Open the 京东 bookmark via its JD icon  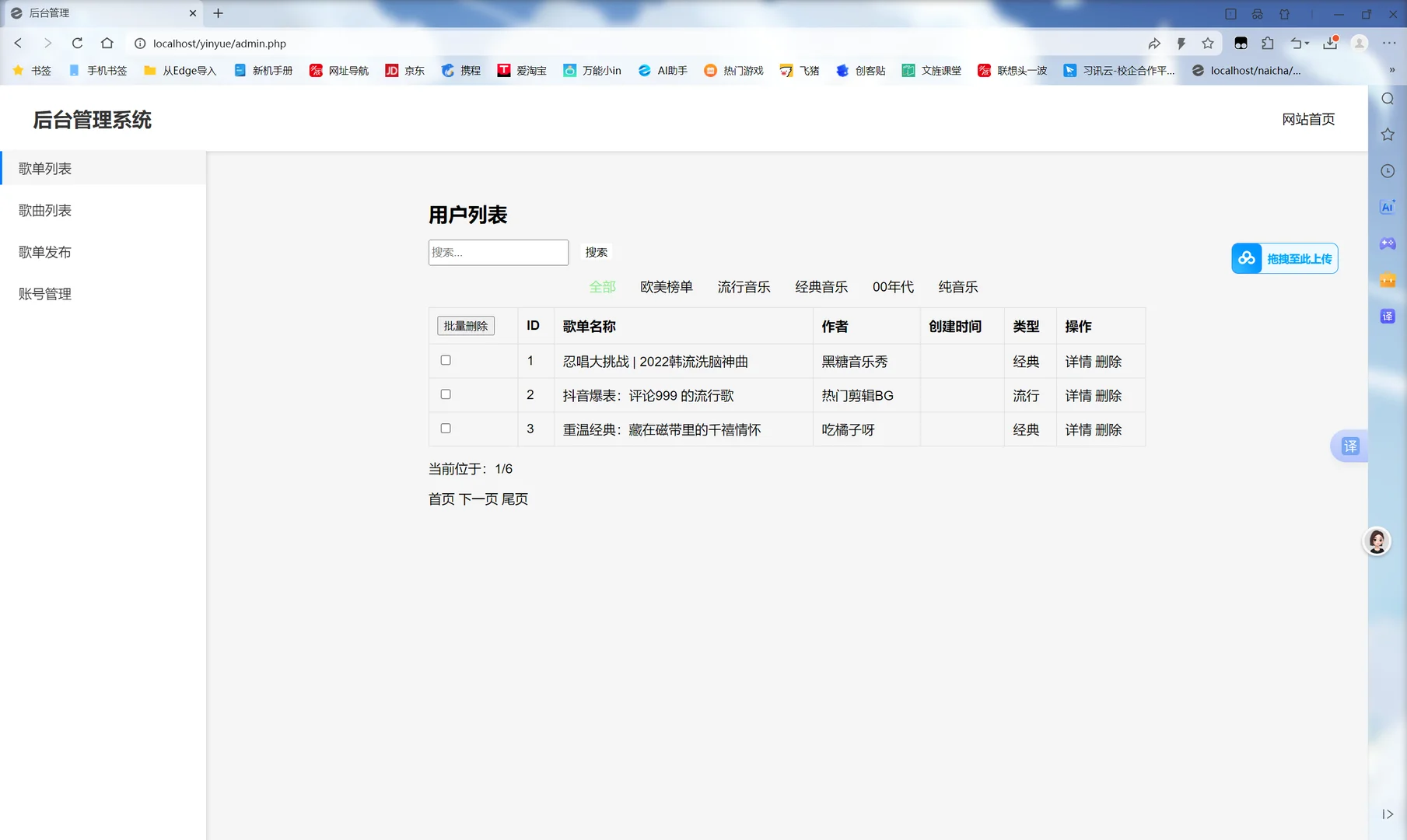[x=392, y=70]
